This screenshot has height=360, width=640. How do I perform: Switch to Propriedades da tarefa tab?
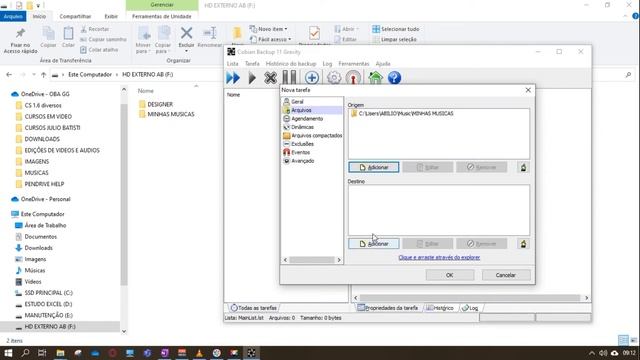(387, 308)
